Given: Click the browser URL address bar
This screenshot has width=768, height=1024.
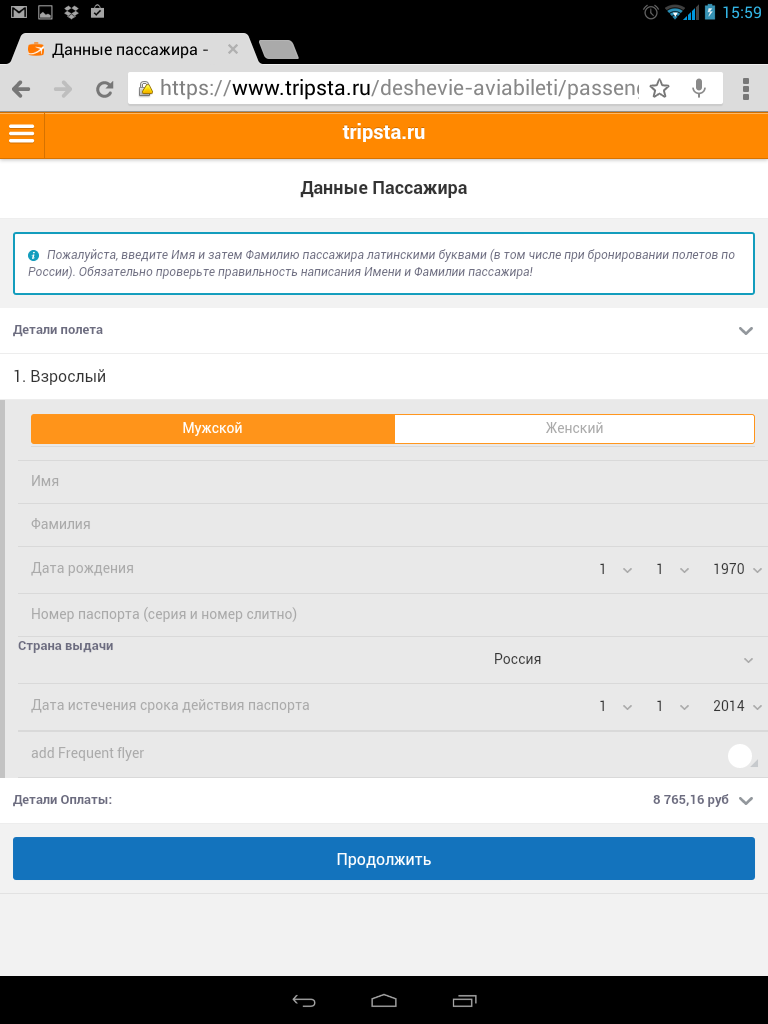Looking at the screenshot, I should 398,88.
